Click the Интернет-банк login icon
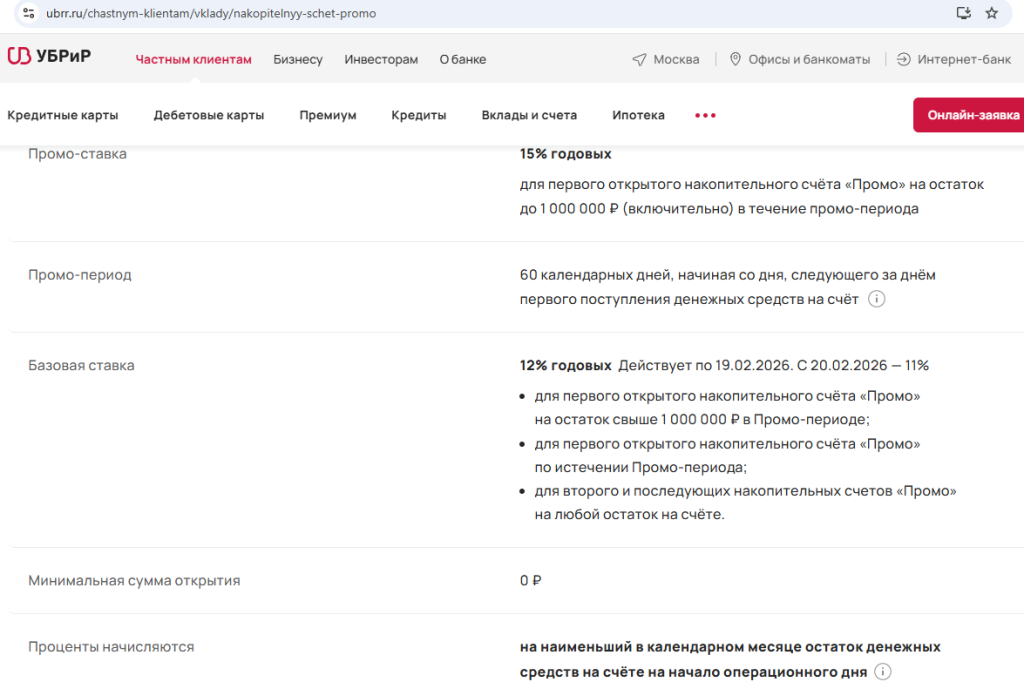1024x682 pixels. pyautogui.click(x=904, y=60)
